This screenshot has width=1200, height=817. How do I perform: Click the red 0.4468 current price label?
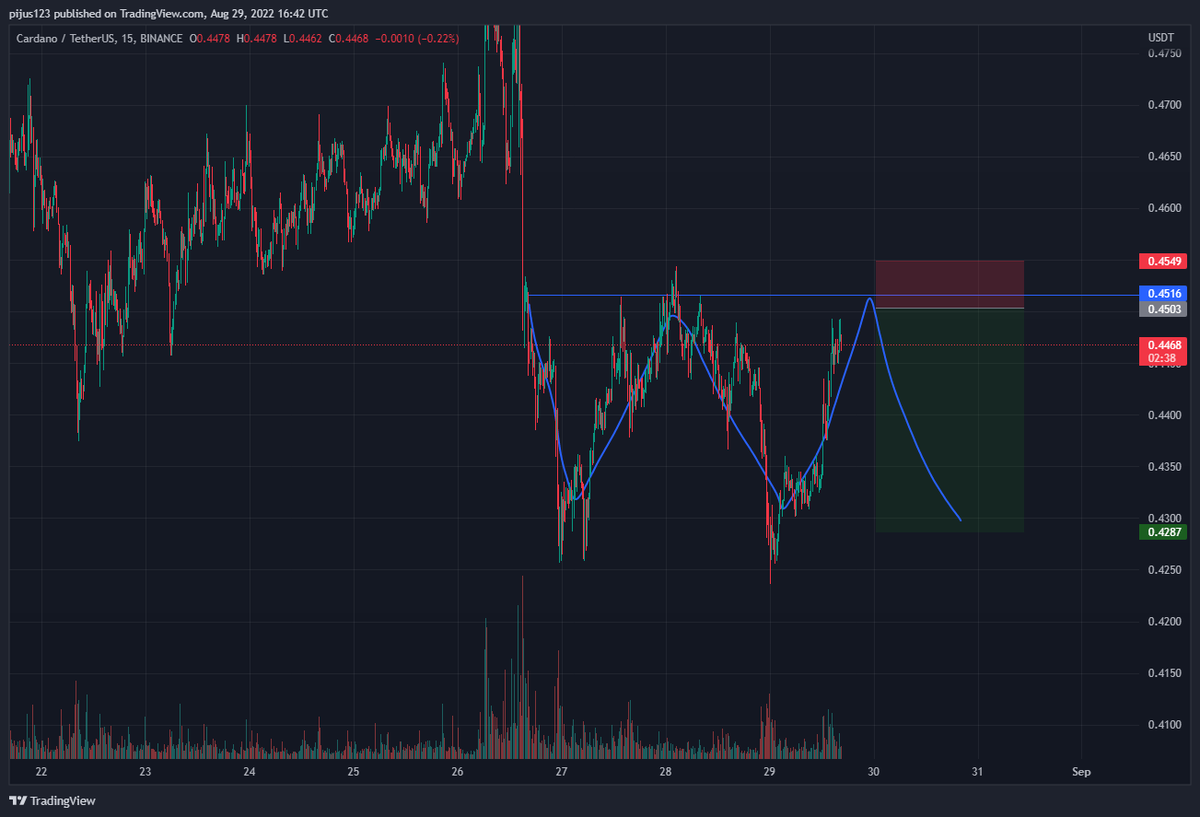point(1164,345)
